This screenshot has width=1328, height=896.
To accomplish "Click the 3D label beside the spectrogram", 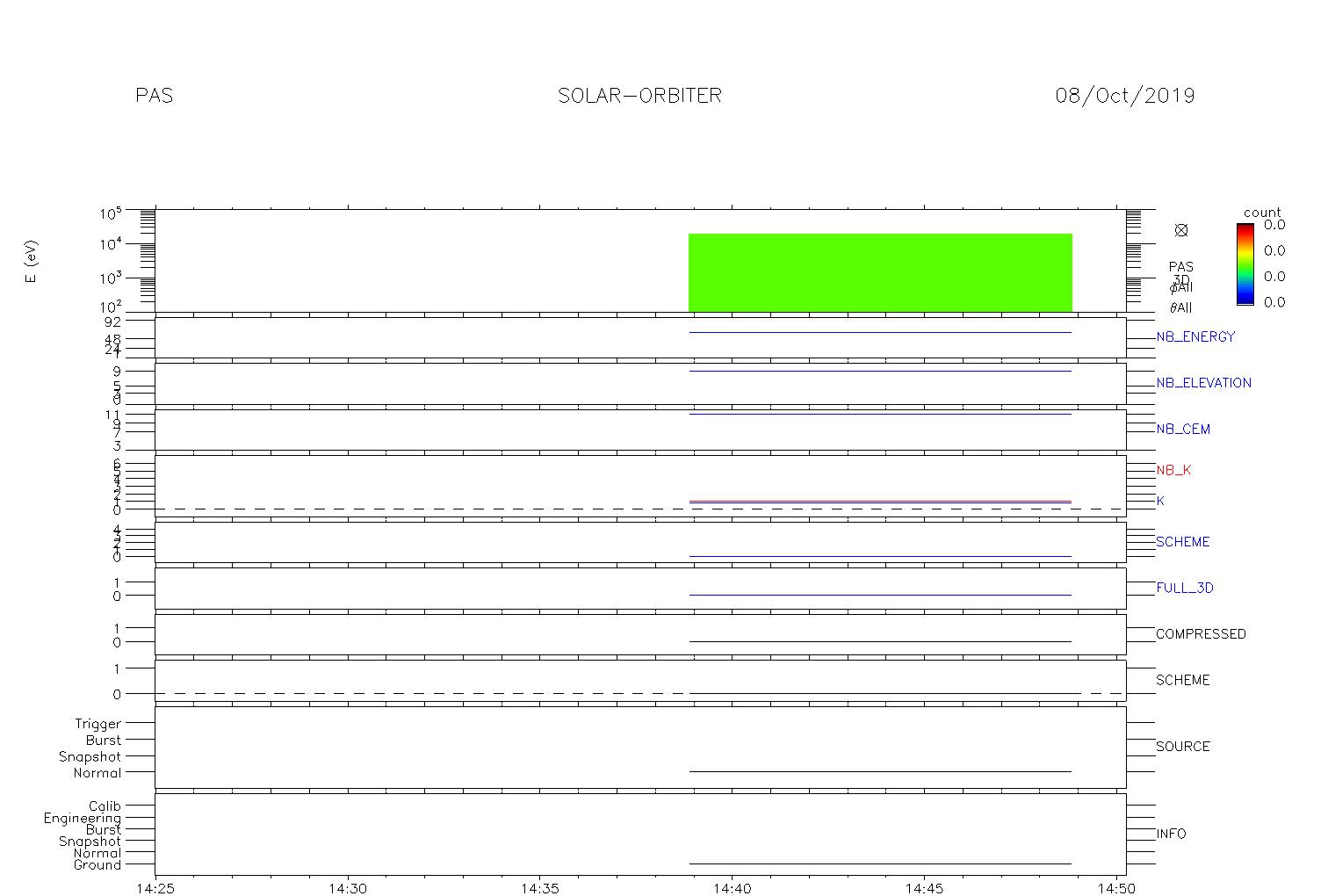I will 1181,279.
